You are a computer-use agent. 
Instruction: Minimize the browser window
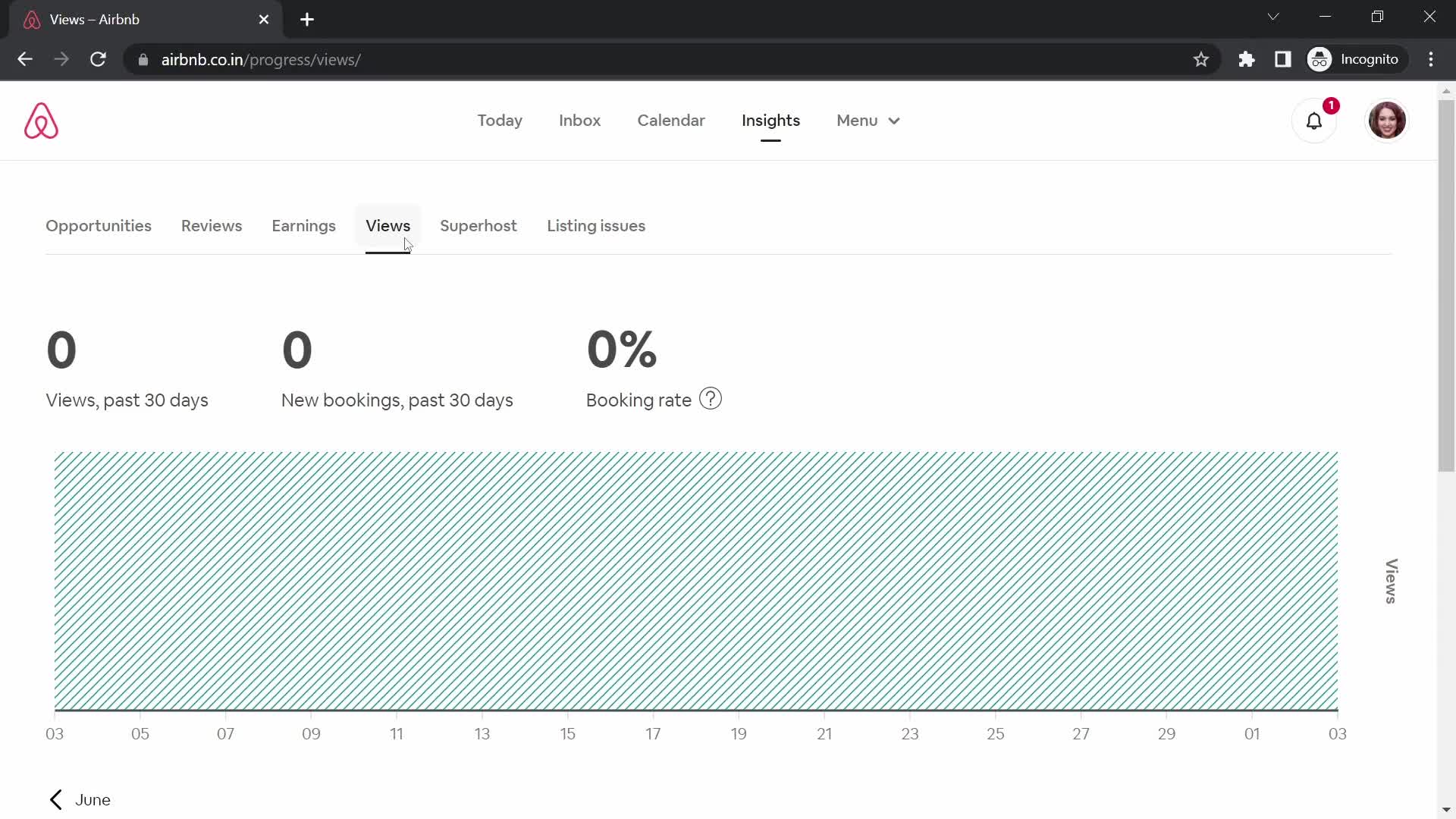click(x=1326, y=17)
